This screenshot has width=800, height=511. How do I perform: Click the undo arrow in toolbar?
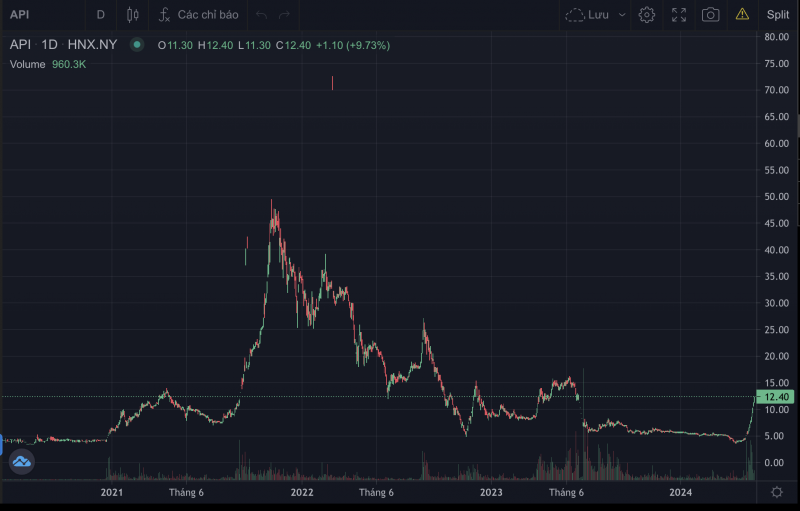coord(262,14)
